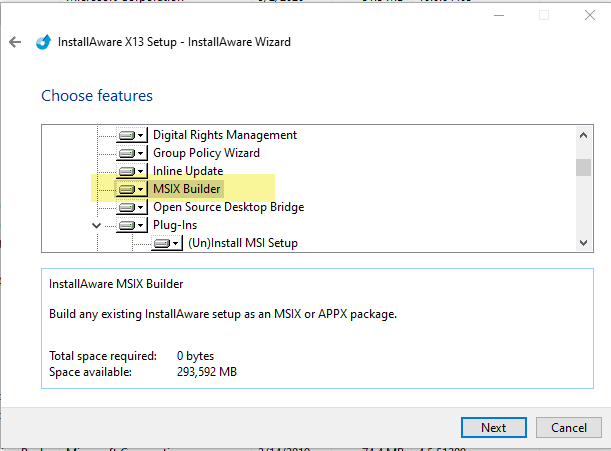Screen dimensions: 611x451
Task: Go back using the wizard's back arrow
Action: pyautogui.click(x=15, y=42)
